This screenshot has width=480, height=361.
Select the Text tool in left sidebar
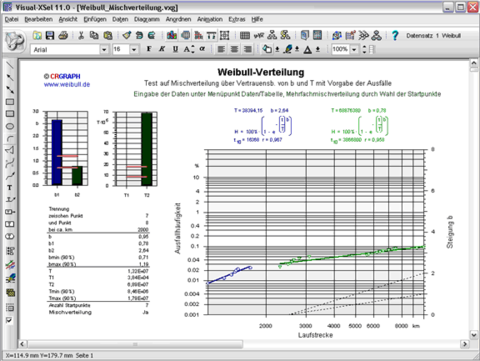tap(10, 188)
